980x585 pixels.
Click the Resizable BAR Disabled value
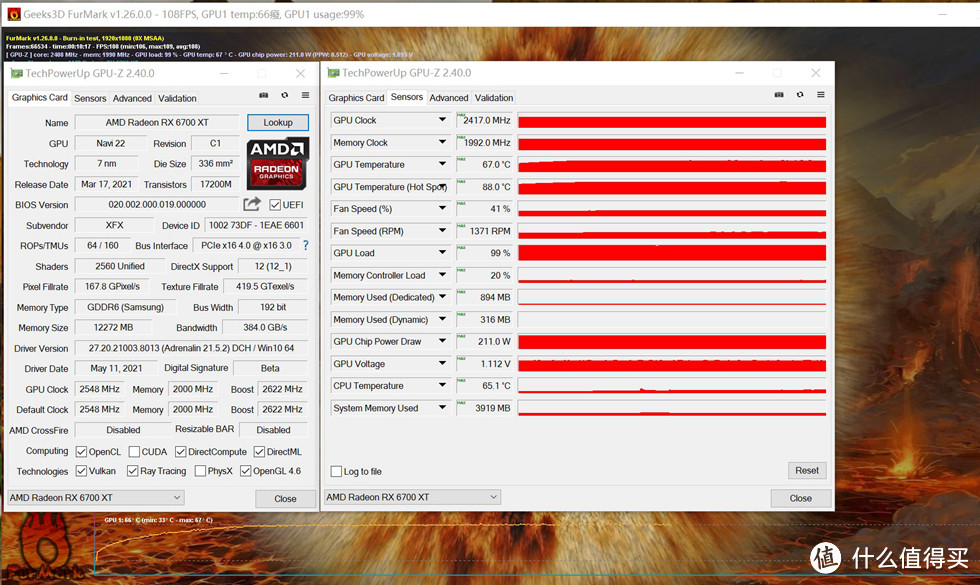[273, 429]
